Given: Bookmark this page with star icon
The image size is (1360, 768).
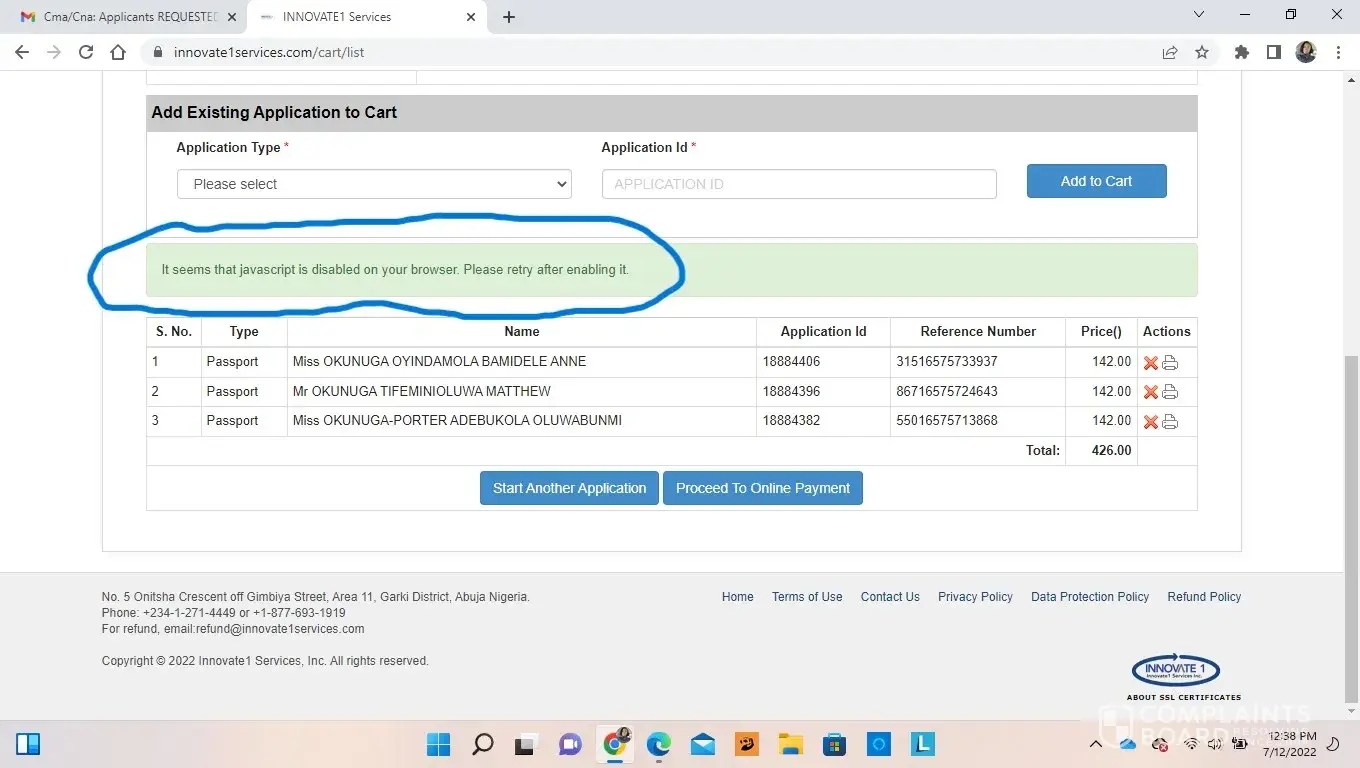Looking at the screenshot, I should [x=1202, y=52].
